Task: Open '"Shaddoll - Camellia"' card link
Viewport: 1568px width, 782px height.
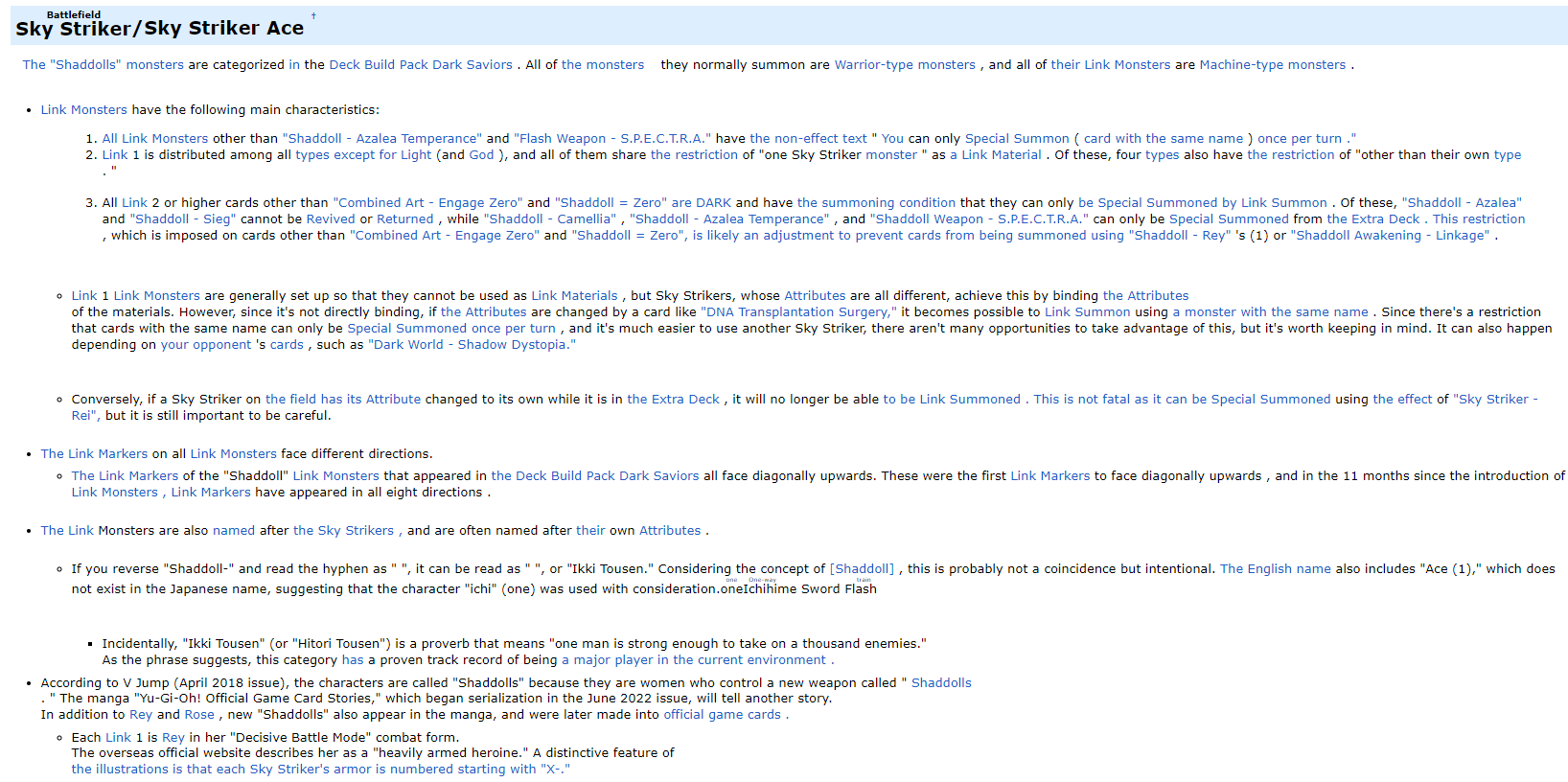Action: click(x=551, y=219)
